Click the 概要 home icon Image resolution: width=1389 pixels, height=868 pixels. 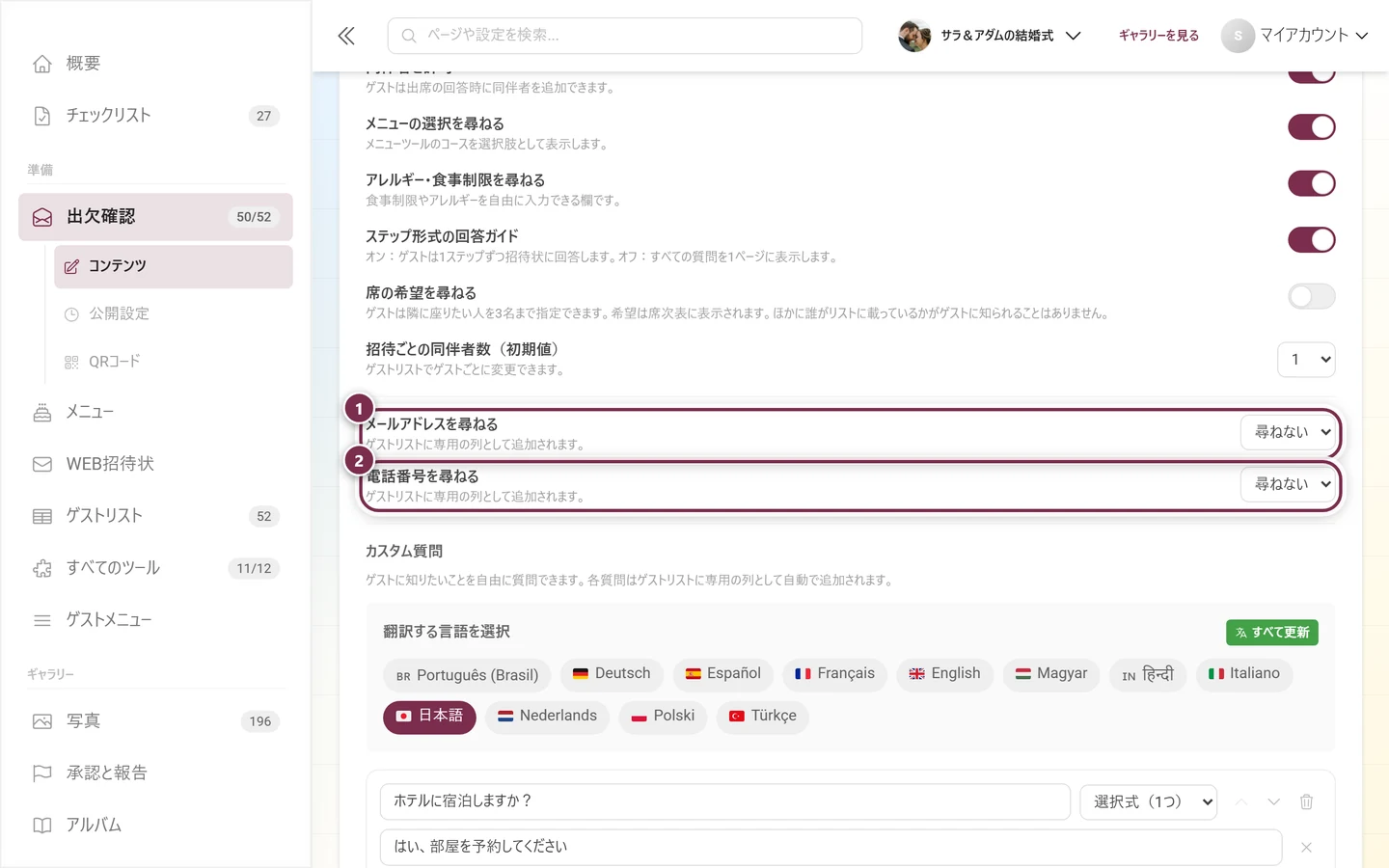click(42, 64)
